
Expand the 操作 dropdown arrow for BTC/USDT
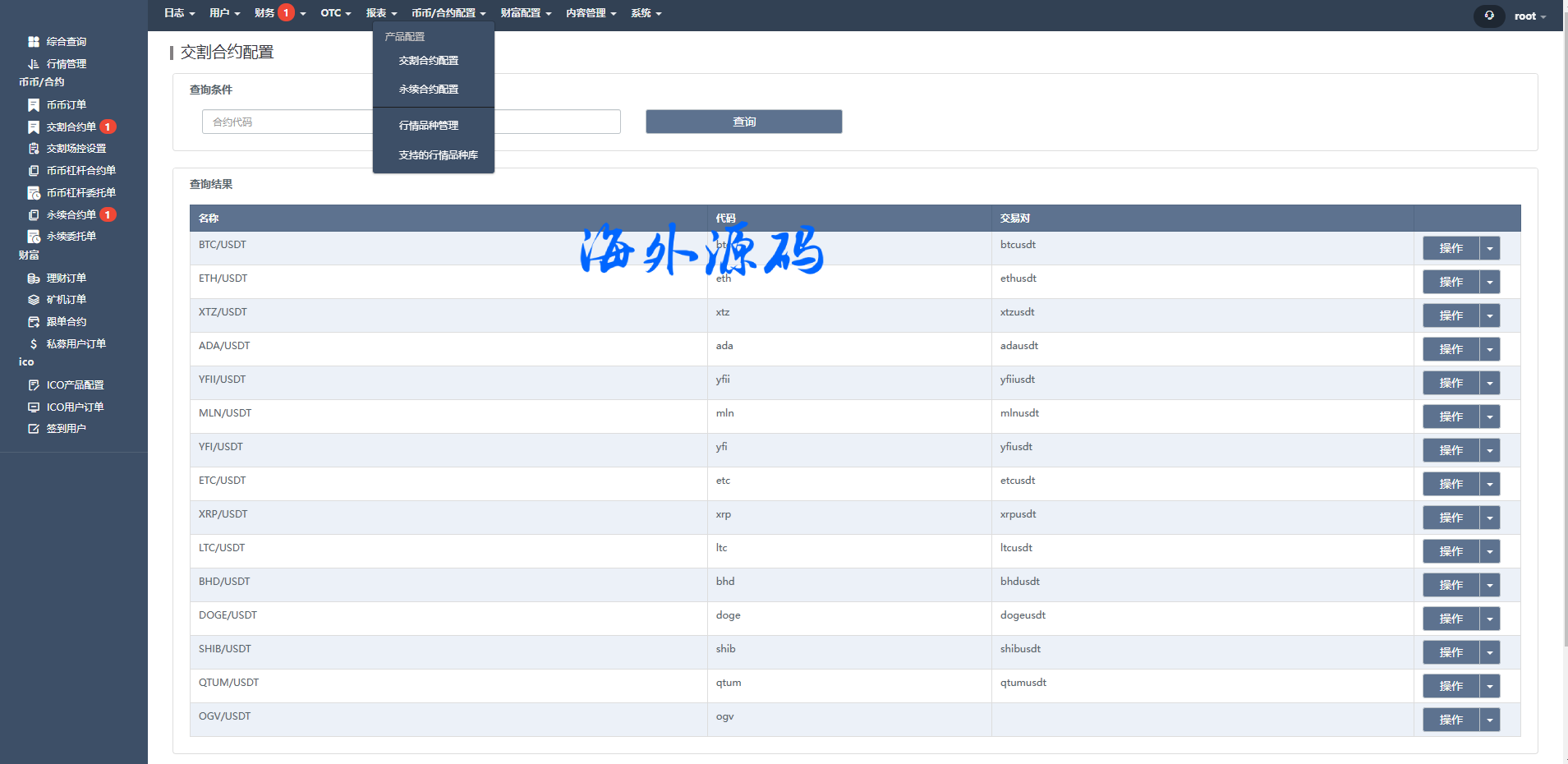tap(1489, 248)
